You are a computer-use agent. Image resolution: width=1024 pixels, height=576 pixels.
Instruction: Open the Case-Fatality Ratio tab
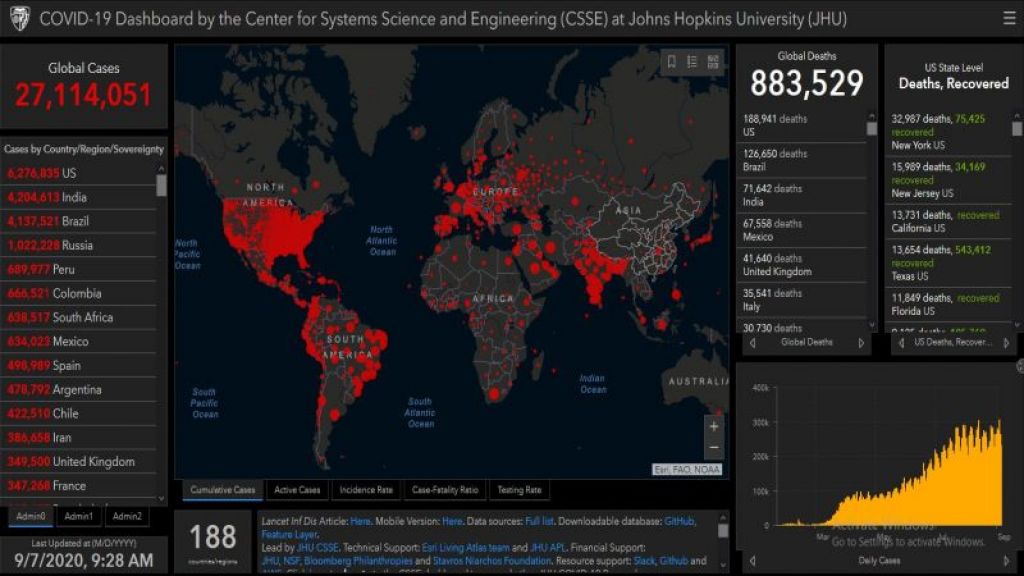click(x=445, y=490)
